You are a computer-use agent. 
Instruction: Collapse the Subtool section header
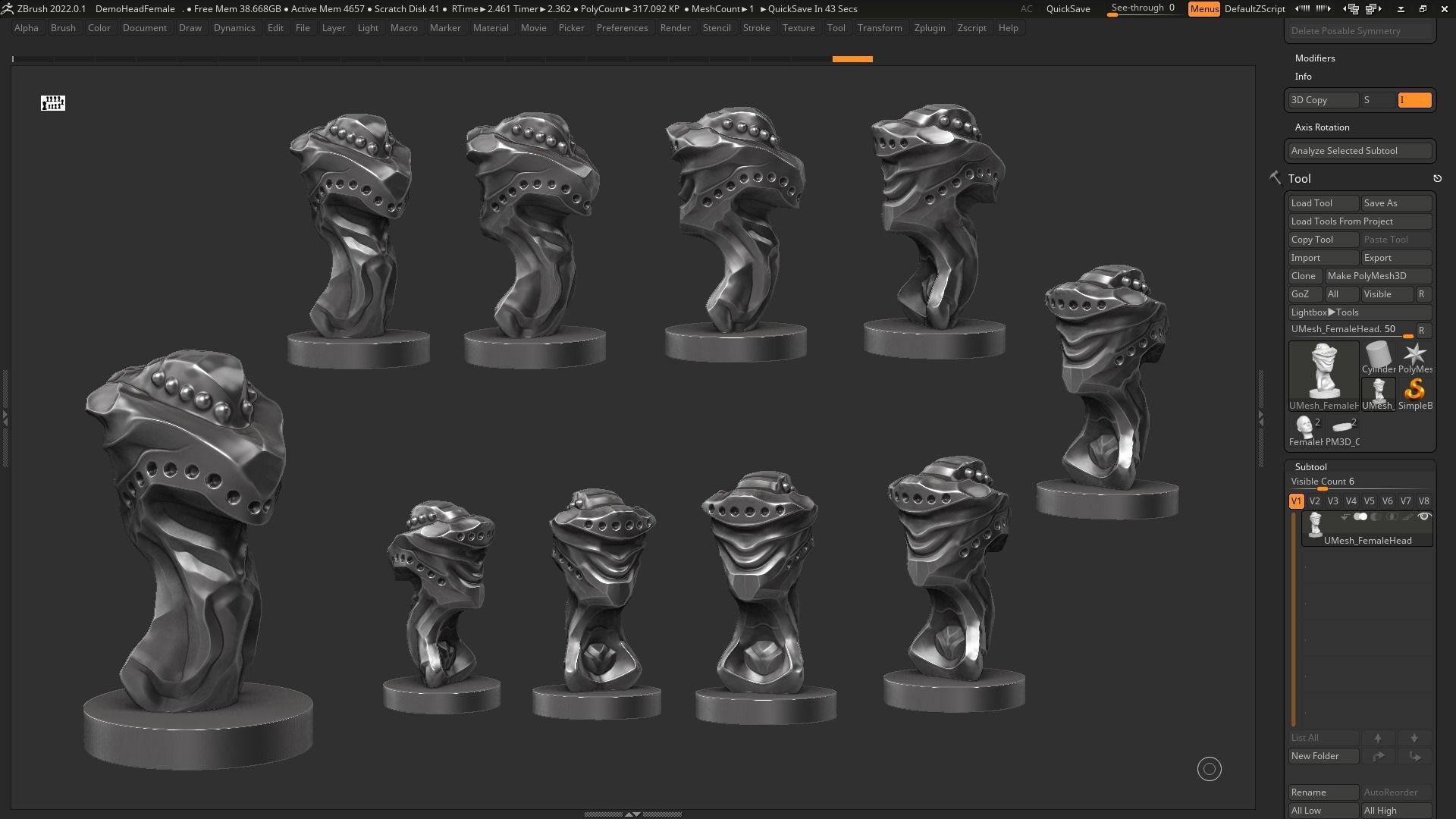click(x=1310, y=467)
